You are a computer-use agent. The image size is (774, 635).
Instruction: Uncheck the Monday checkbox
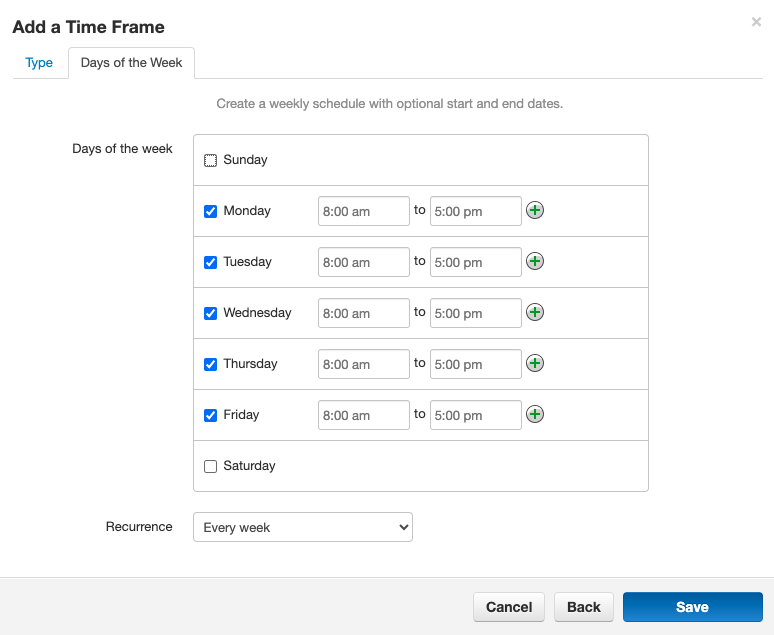pyautogui.click(x=210, y=211)
